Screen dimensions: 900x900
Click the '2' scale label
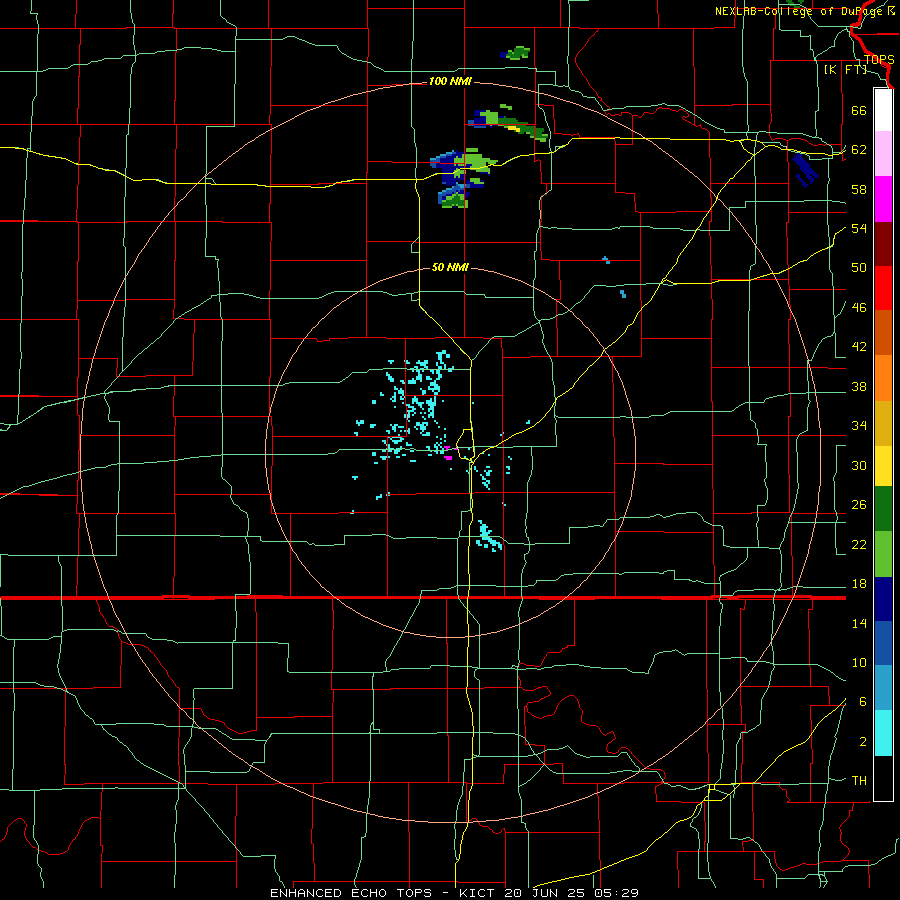click(863, 742)
